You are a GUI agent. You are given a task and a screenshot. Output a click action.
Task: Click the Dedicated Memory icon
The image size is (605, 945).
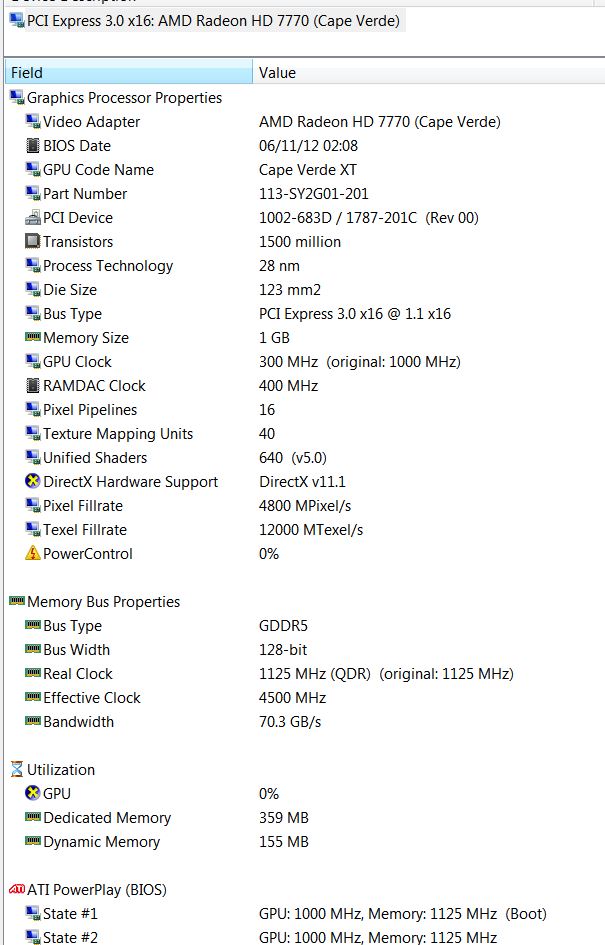(33, 817)
